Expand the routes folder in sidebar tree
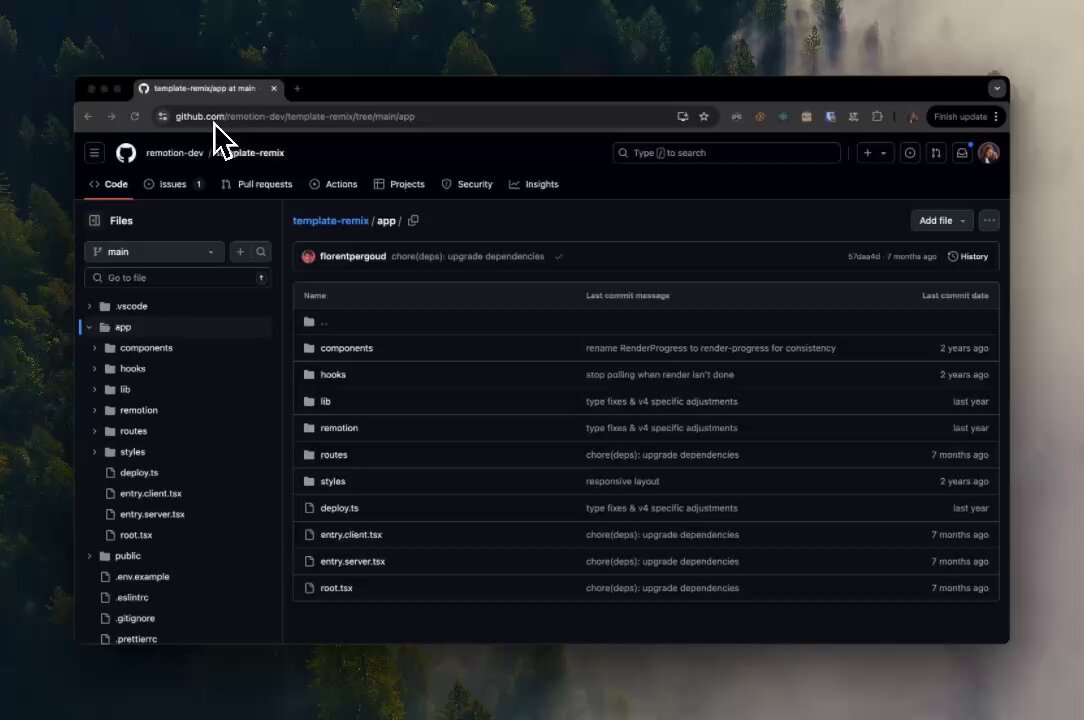This screenshot has height=720, width=1084. tap(95, 431)
